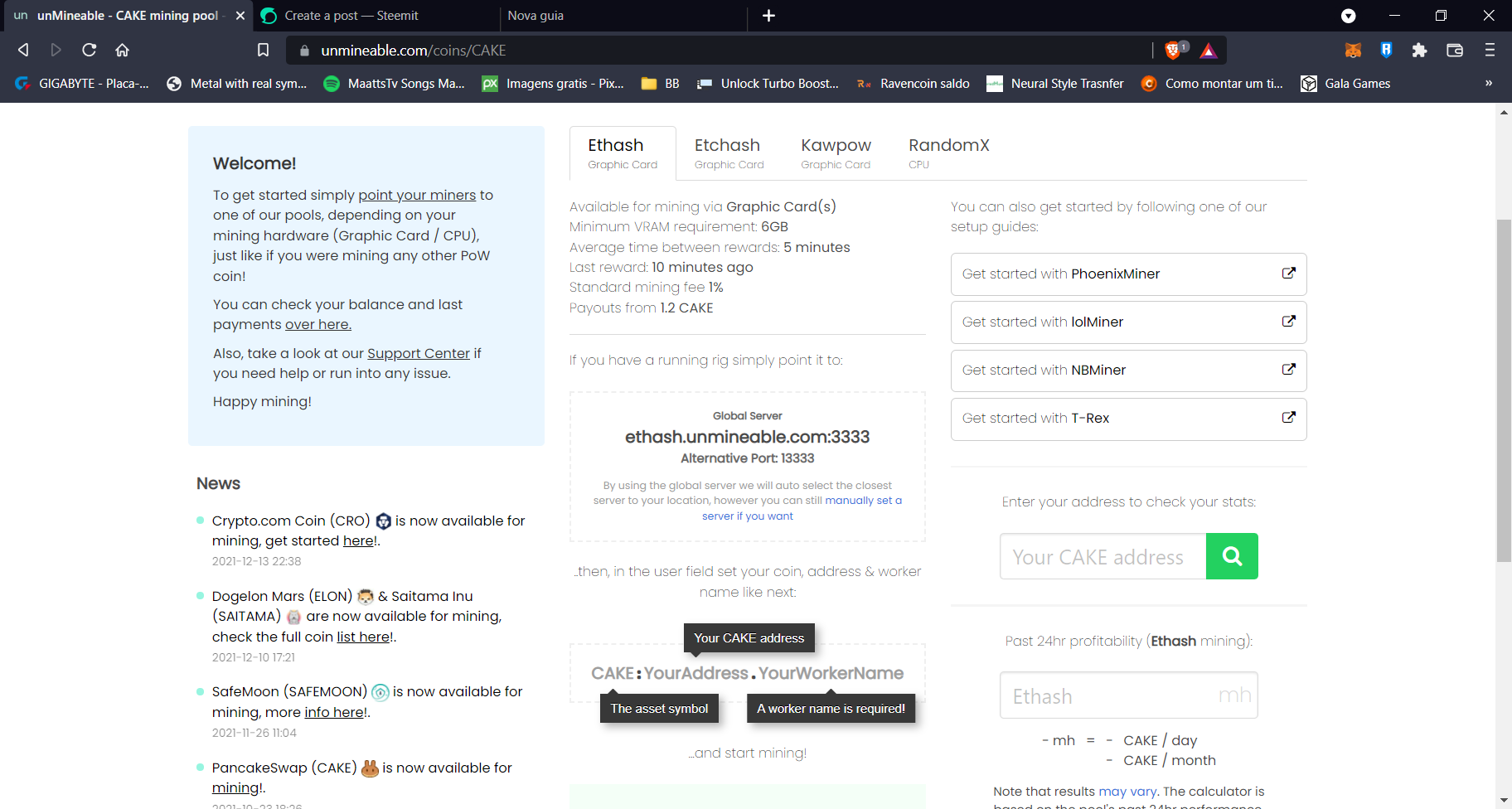Follow the point your miners link
Viewport: 1512px width, 809px height.
point(417,195)
